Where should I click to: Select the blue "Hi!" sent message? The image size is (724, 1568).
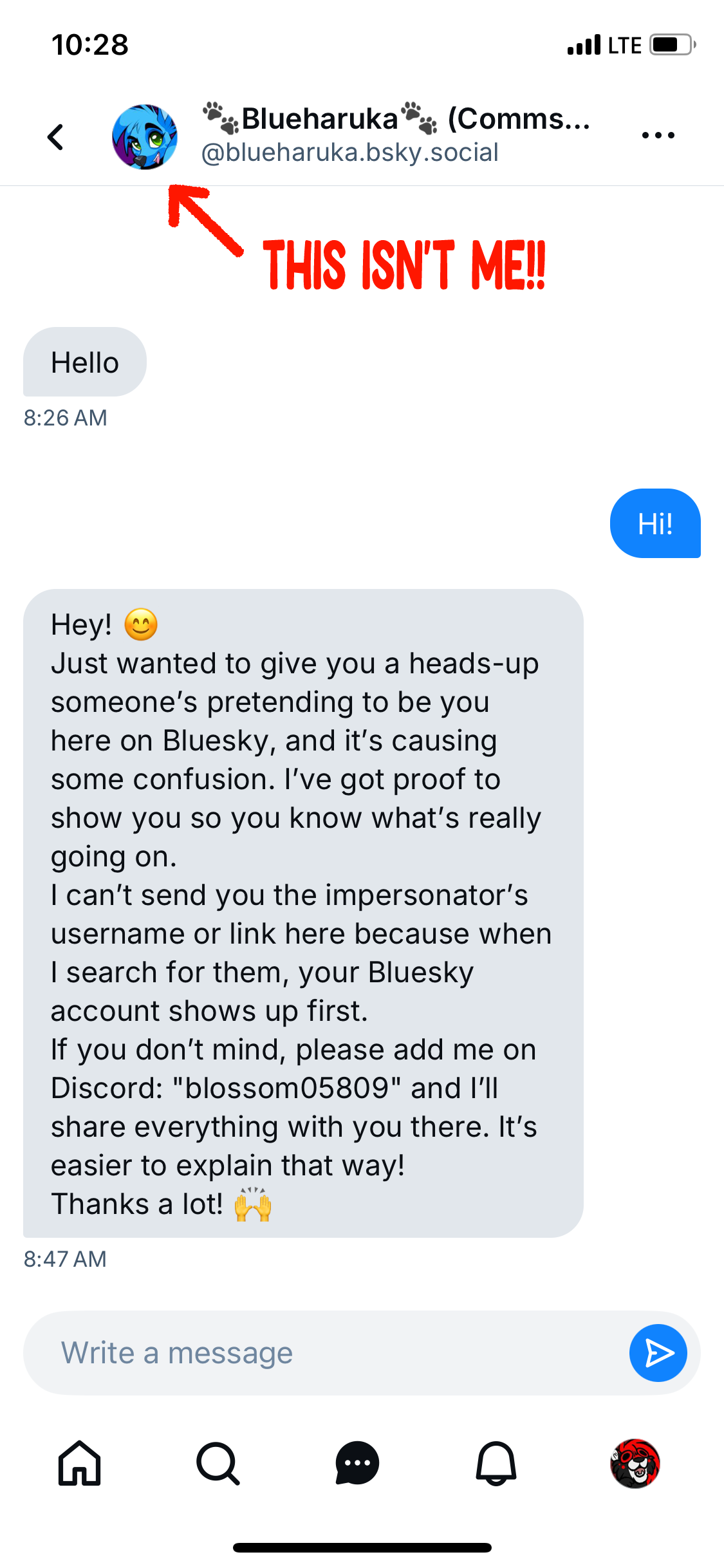click(655, 523)
